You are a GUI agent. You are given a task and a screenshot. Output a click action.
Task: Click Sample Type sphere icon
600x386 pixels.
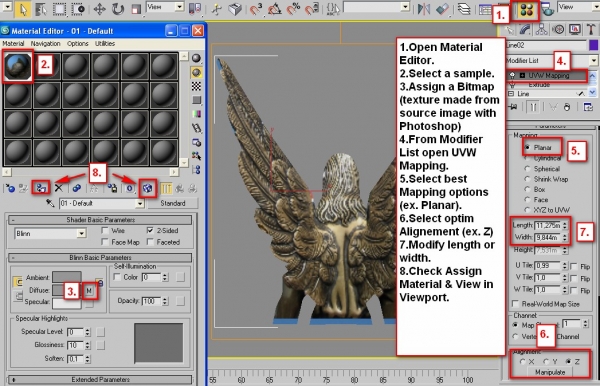196,58
